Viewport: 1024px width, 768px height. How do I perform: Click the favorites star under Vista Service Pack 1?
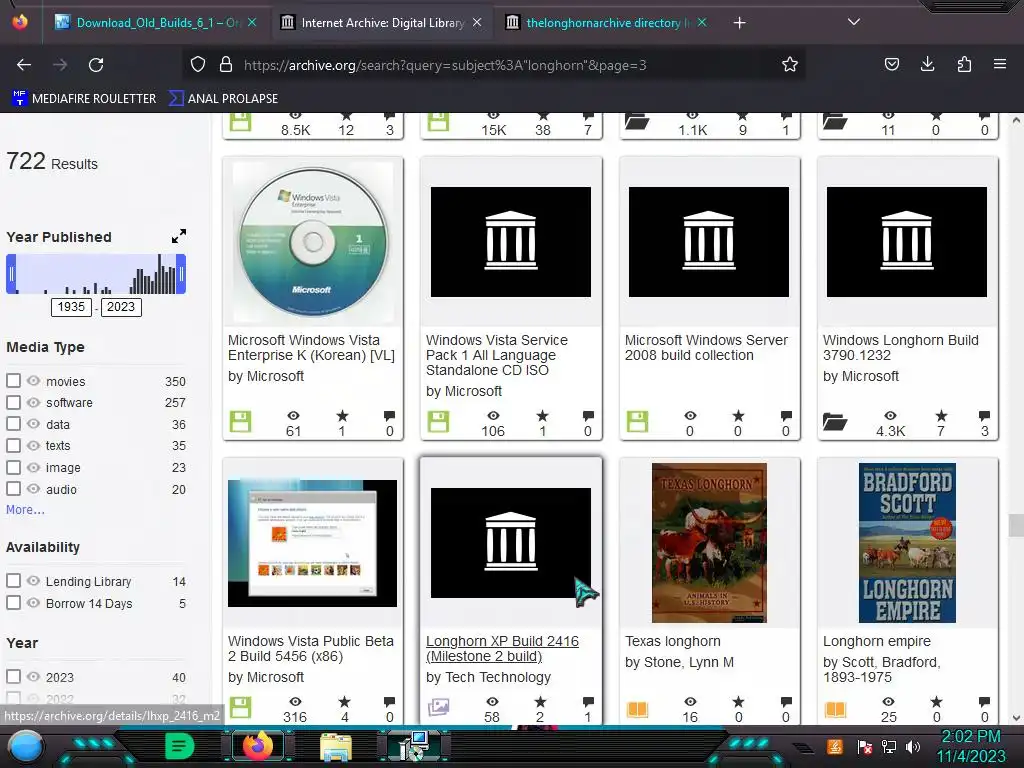coord(543,416)
